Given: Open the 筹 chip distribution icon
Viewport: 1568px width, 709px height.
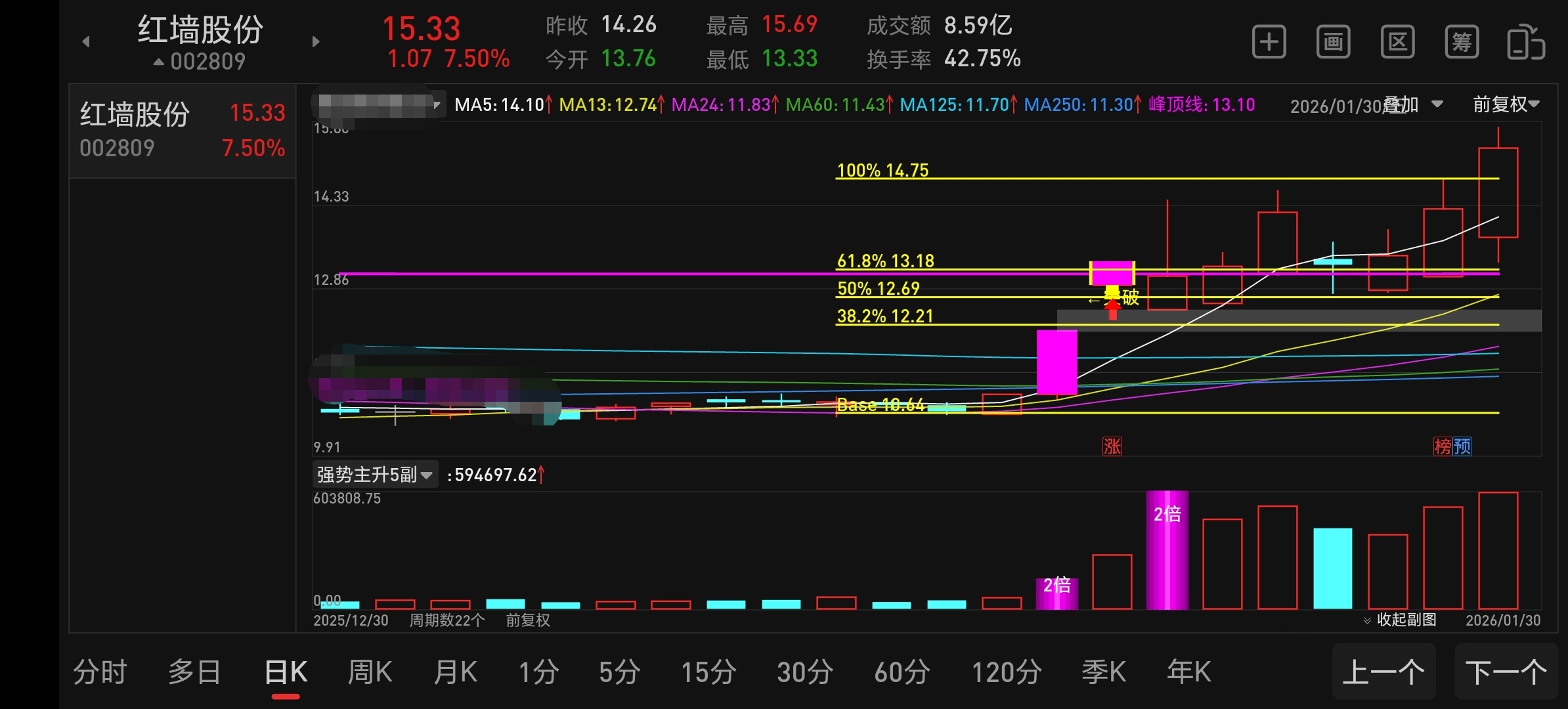Looking at the screenshot, I should click(1462, 43).
